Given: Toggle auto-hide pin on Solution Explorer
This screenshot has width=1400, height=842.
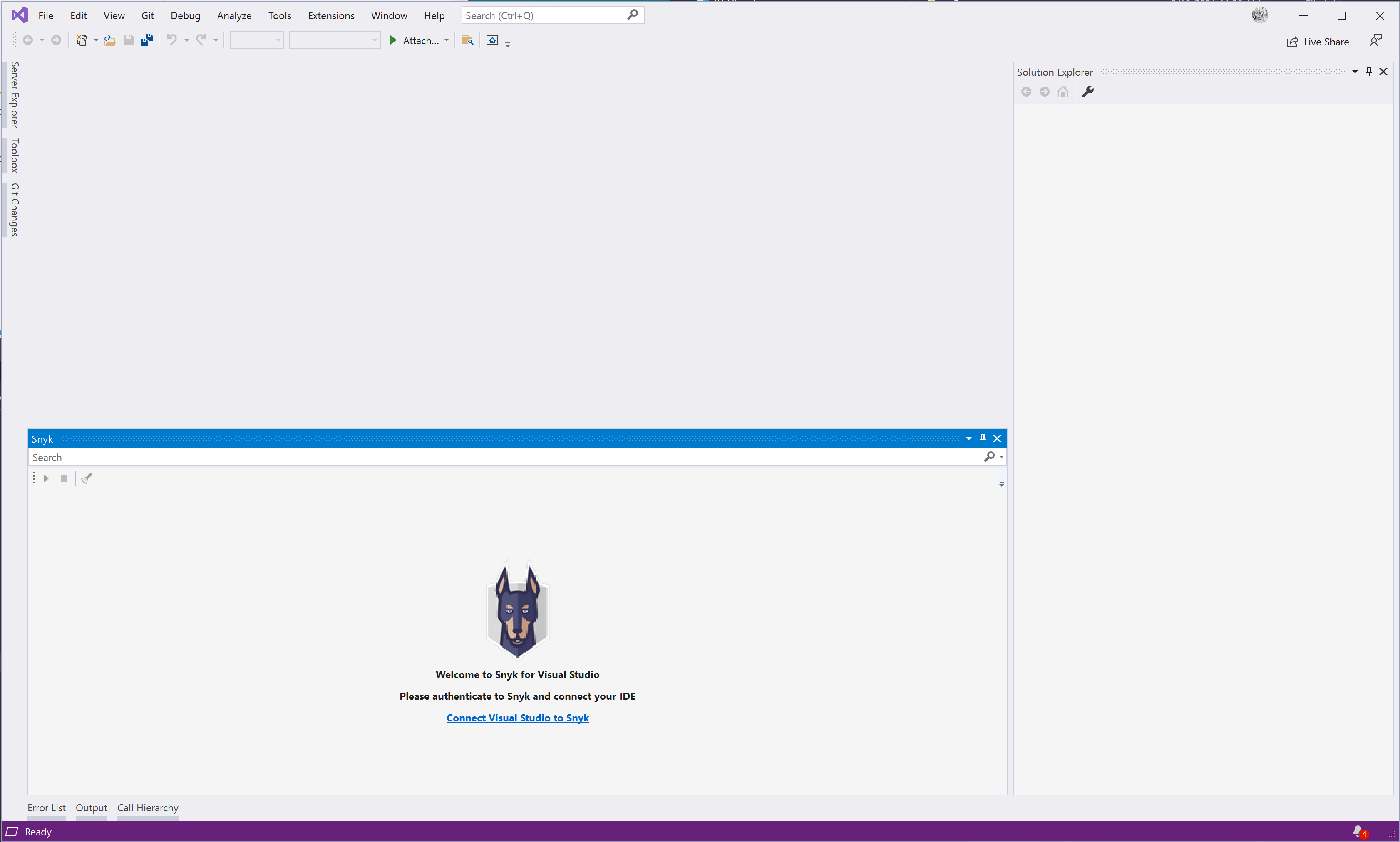Looking at the screenshot, I should coord(1369,72).
